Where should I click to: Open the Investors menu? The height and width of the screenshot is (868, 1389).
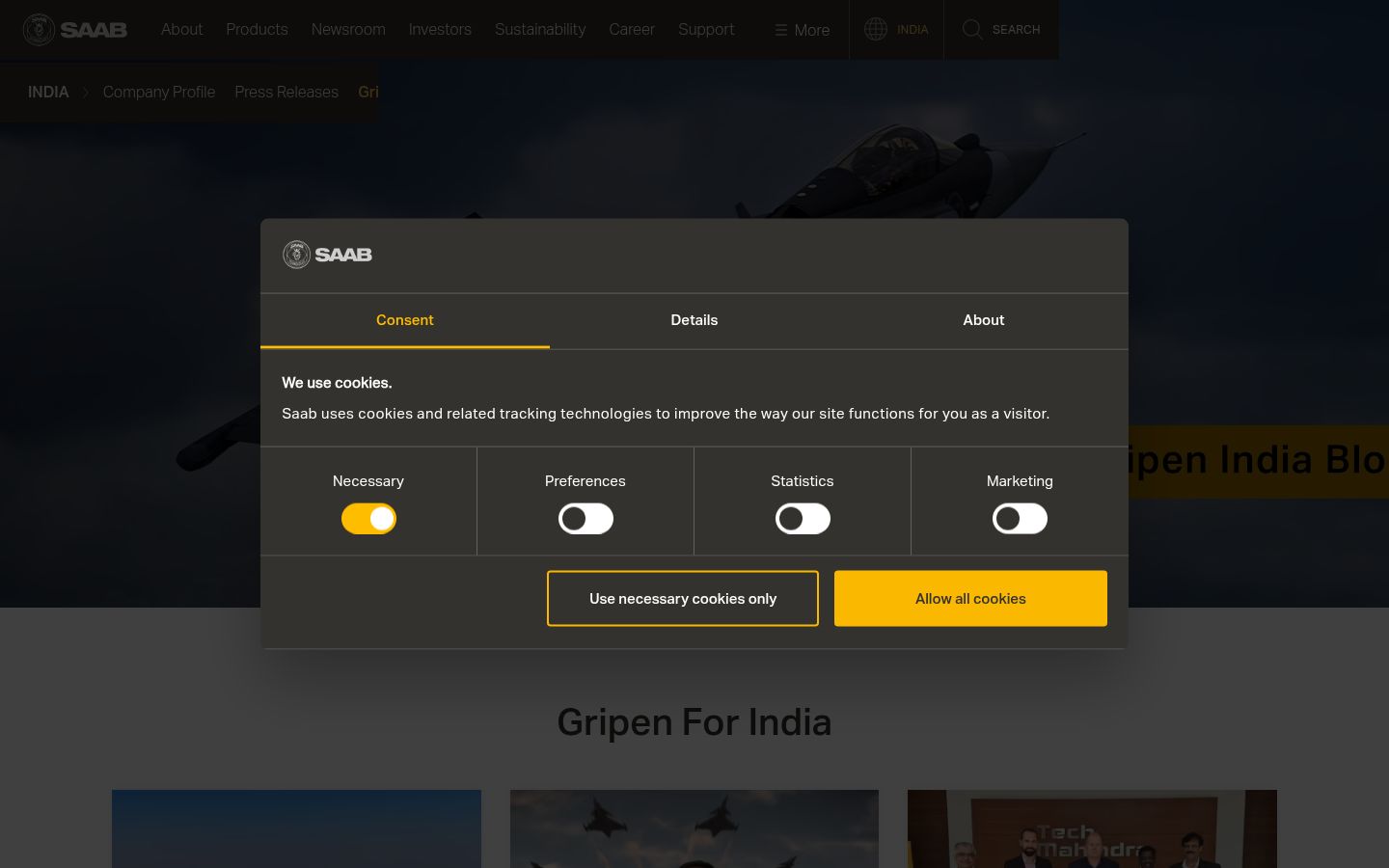[x=440, y=30]
